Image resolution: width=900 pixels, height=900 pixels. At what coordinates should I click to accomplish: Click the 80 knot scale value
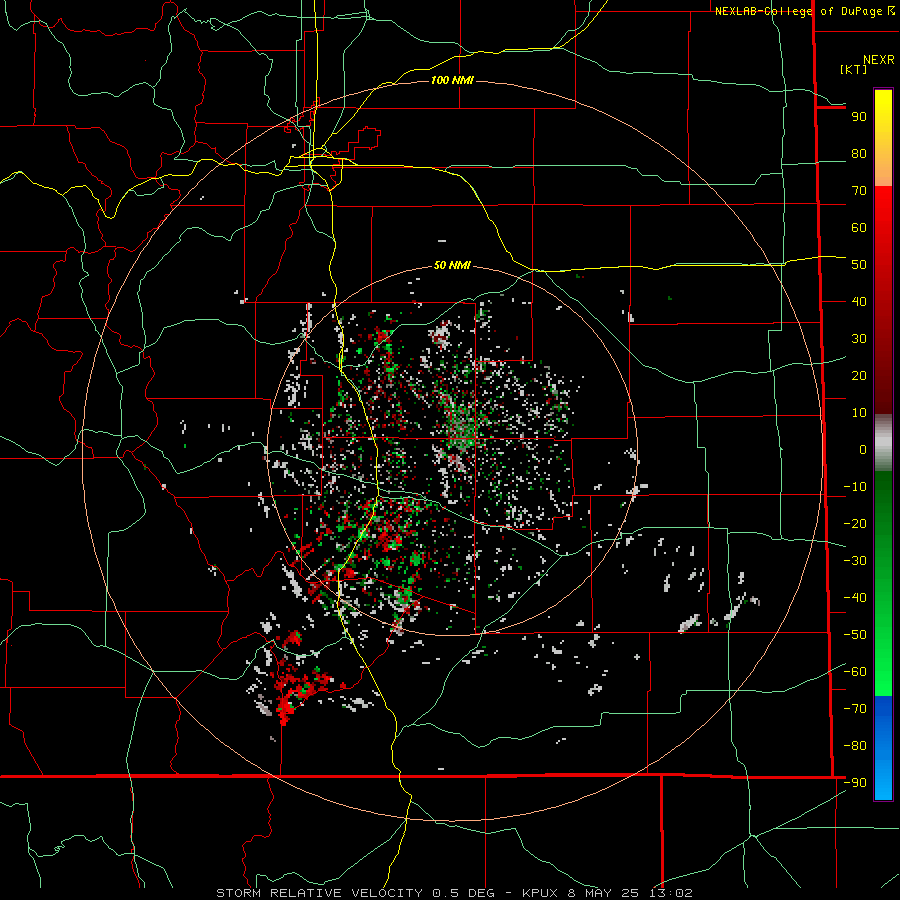pos(859,154)
